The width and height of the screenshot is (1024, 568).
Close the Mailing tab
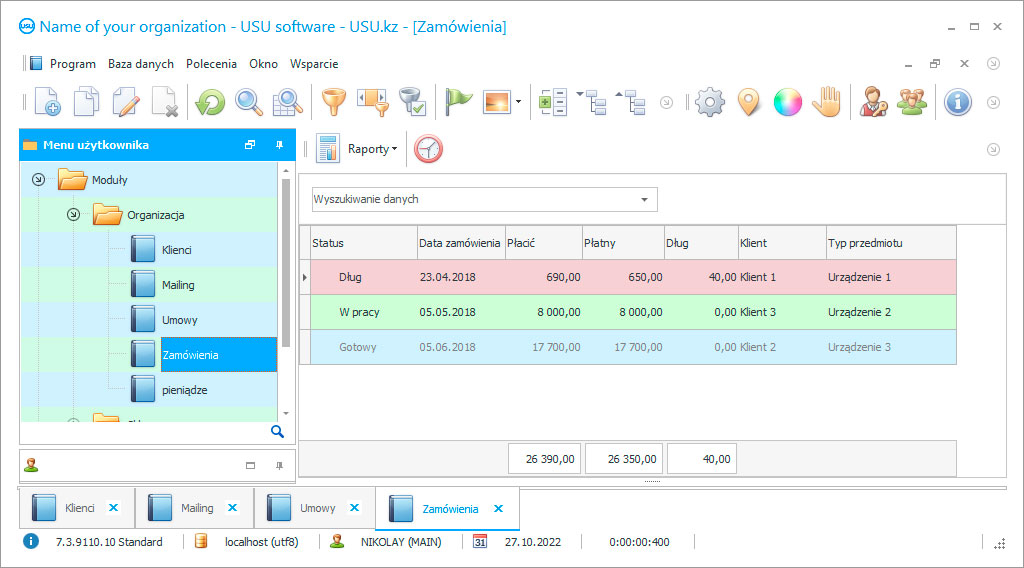[232, 508]
